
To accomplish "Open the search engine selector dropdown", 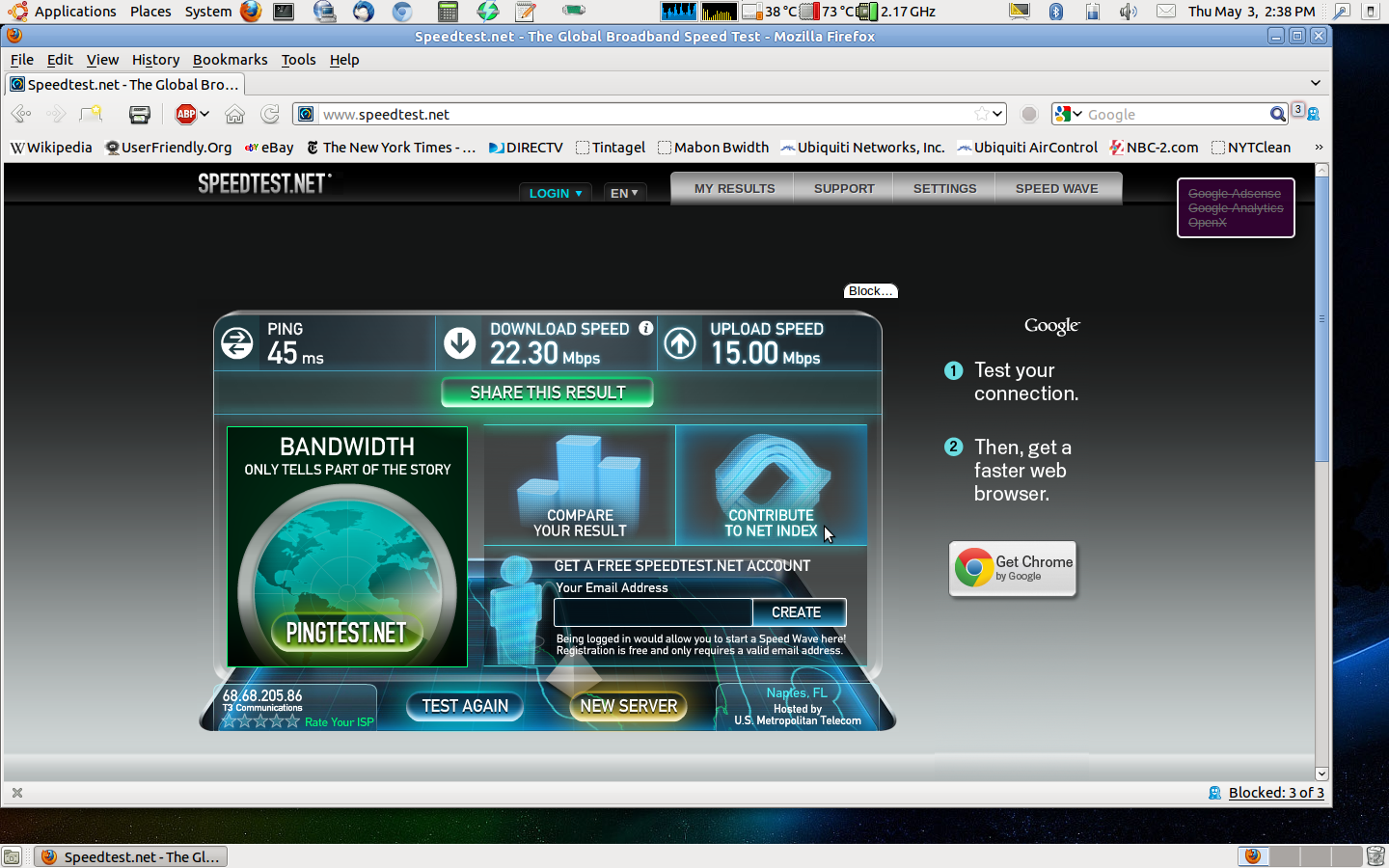I will pos(1068,114).
